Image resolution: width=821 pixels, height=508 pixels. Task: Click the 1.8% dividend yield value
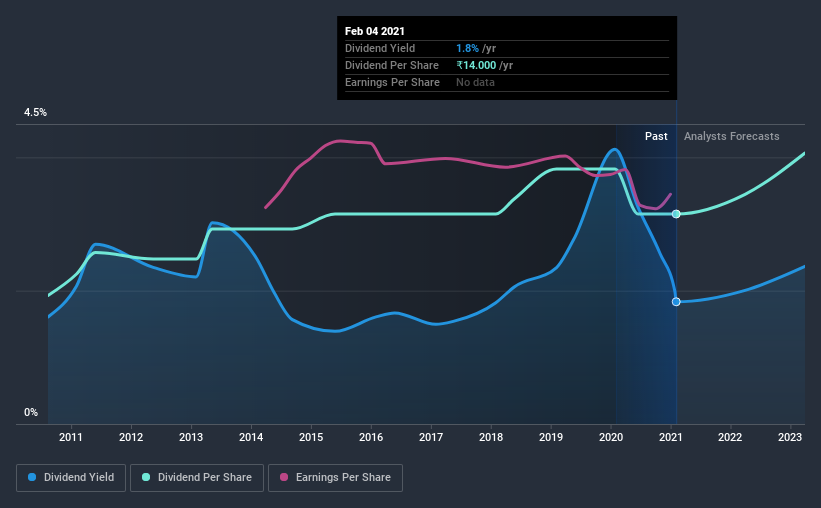pyautogui.click(x=467, y=48)
